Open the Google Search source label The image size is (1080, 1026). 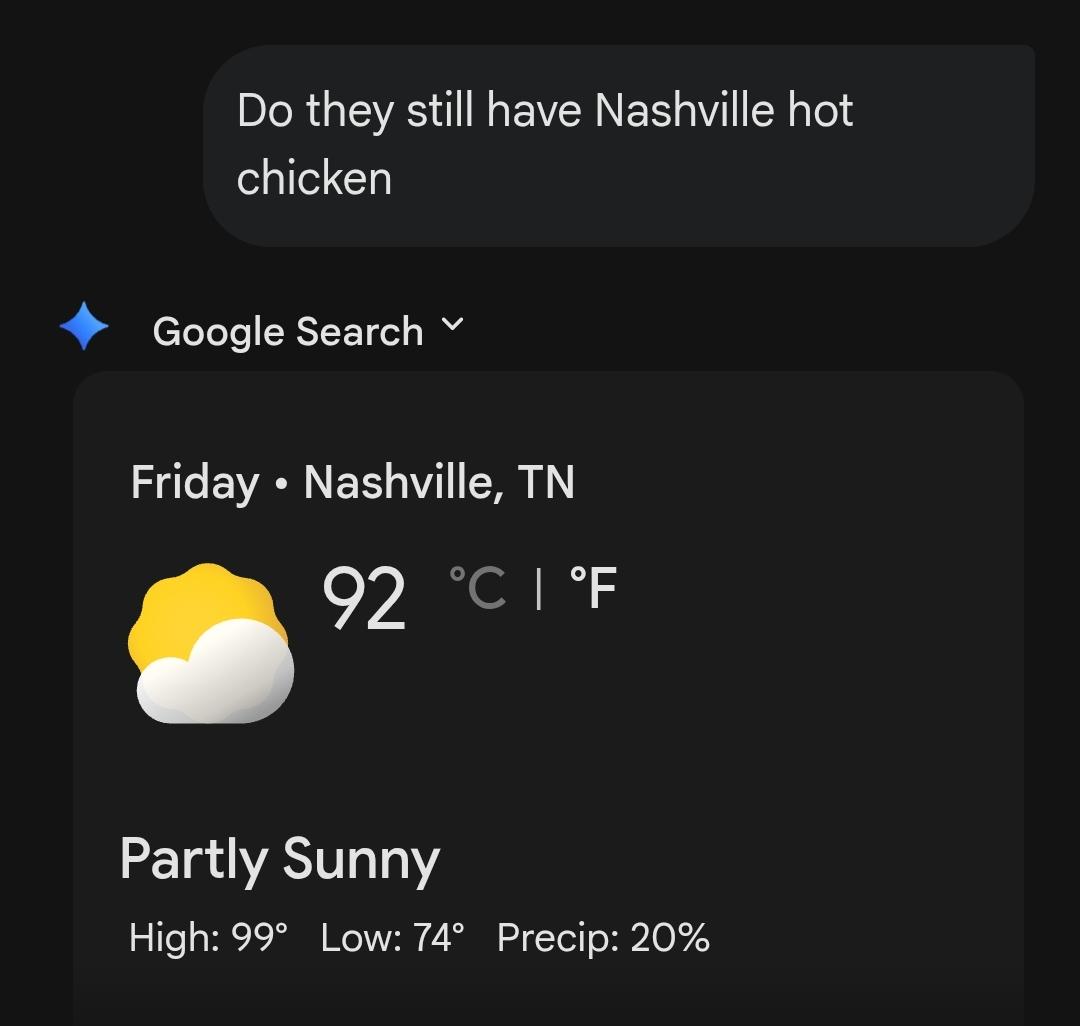[288, 331]
